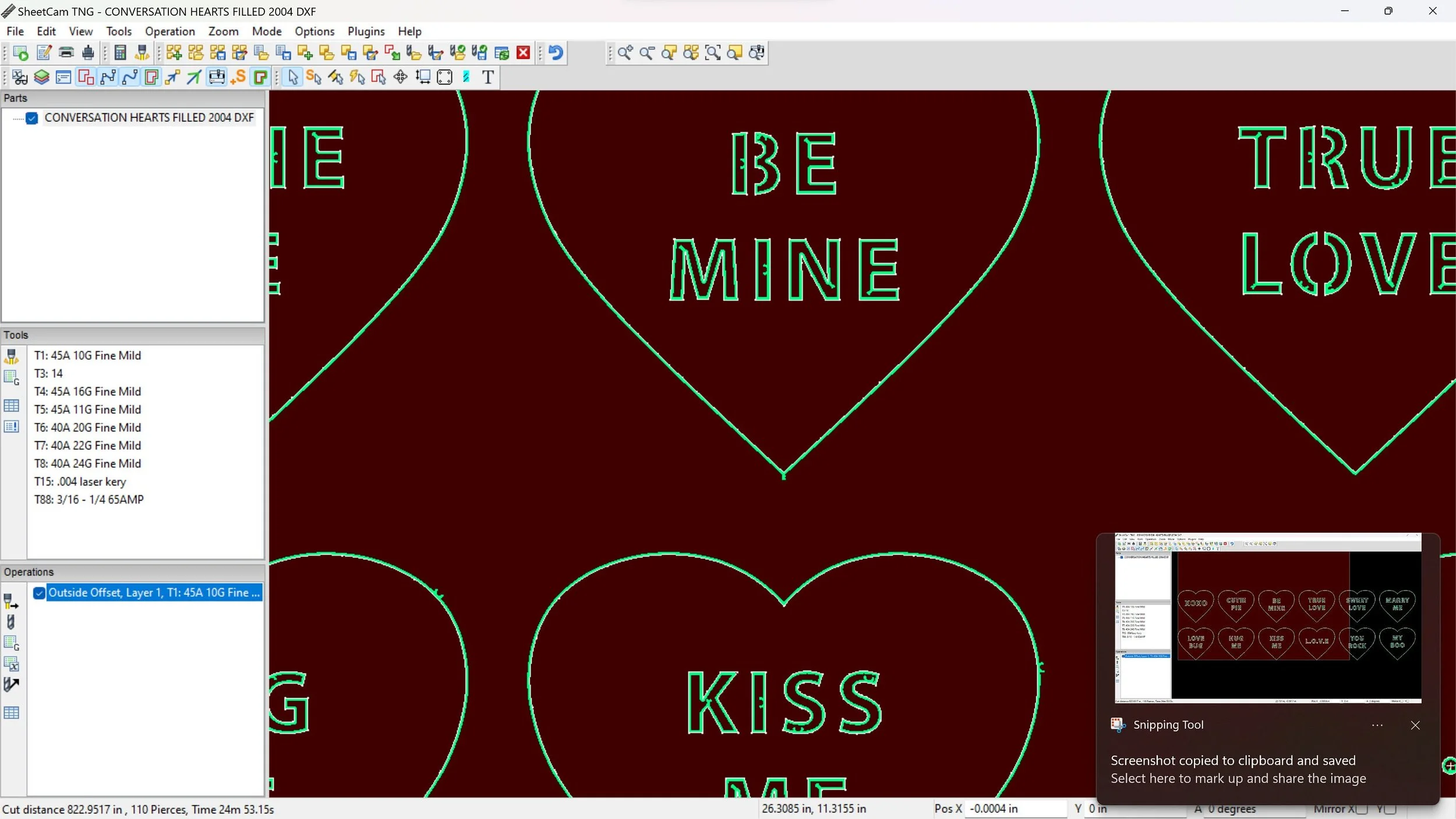Image resolution: width=1456 pixels, height=819 pixels.
Task: Select tool T15: .004 laser kery
Action: click(x=80, y=482)
